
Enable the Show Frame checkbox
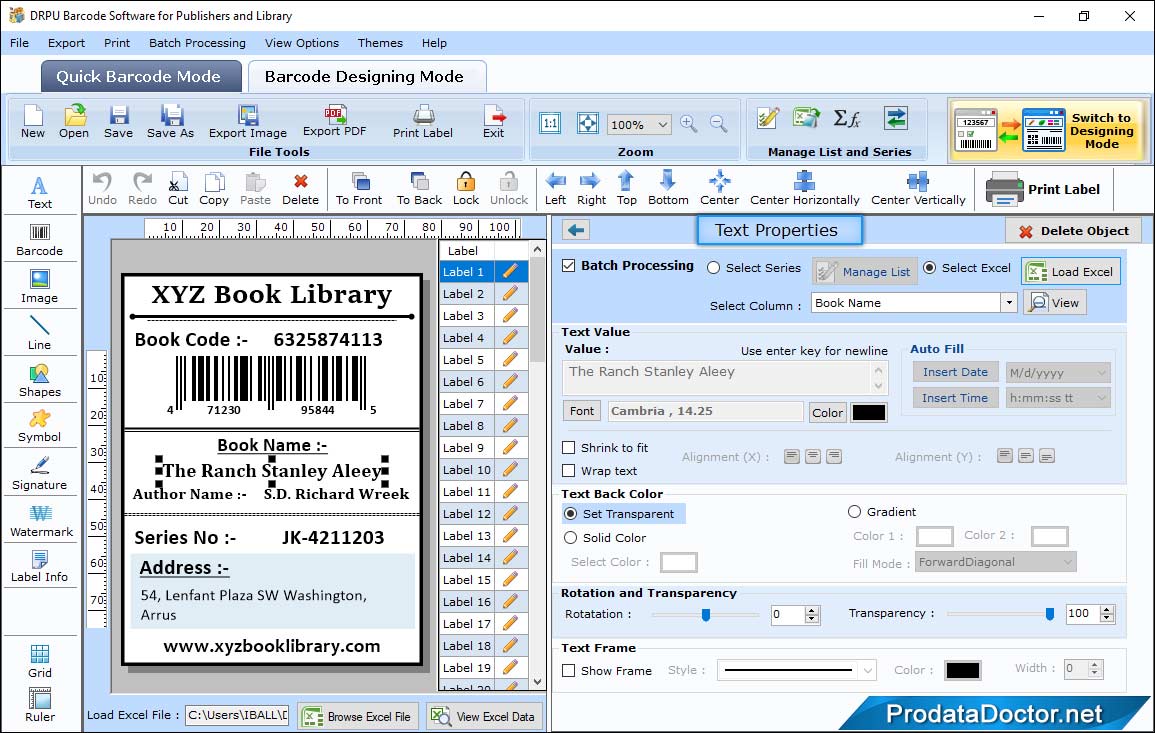pyautogui.click(x=569, y=670)
